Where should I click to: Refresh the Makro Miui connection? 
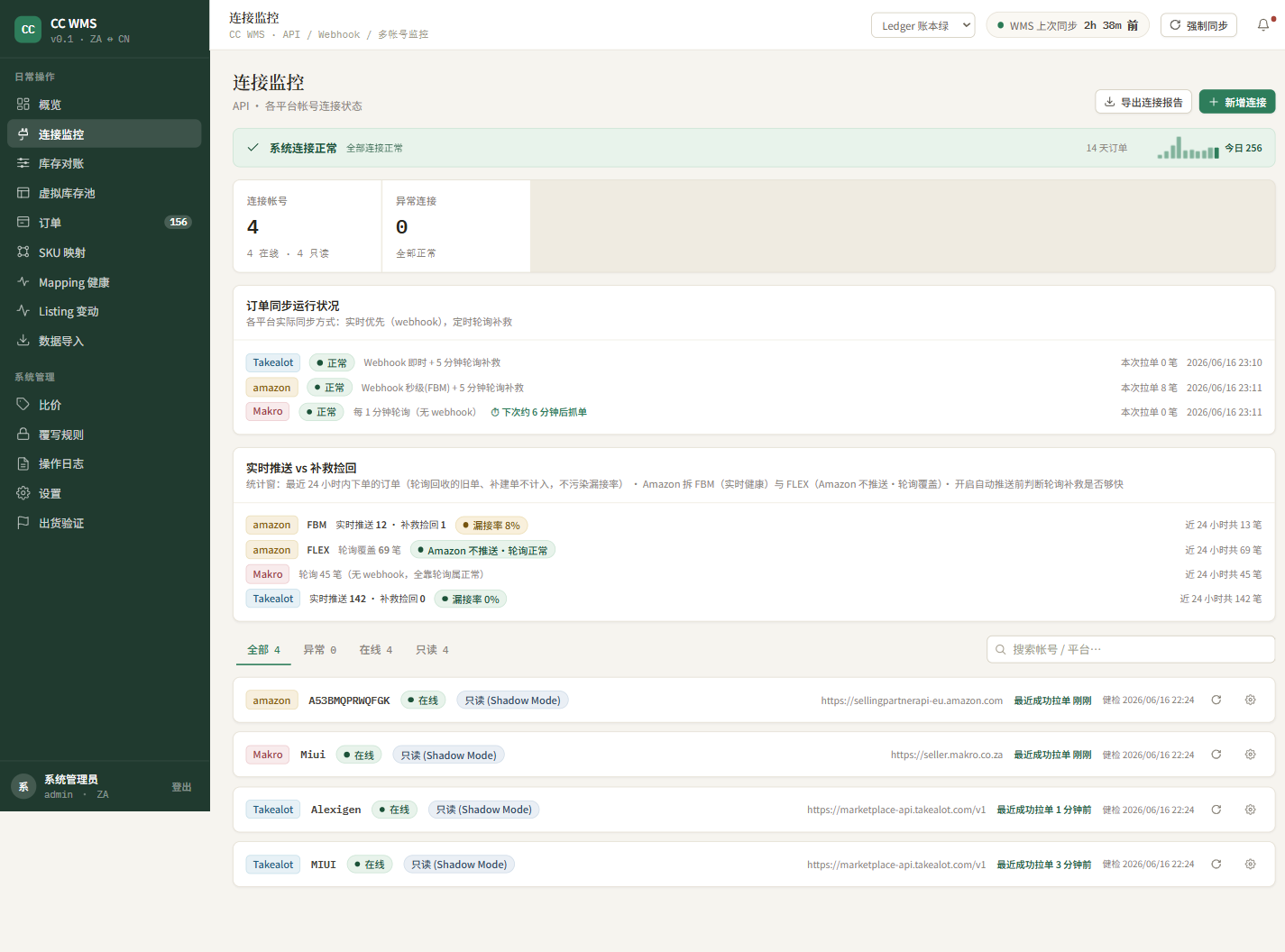(1216, 755)
